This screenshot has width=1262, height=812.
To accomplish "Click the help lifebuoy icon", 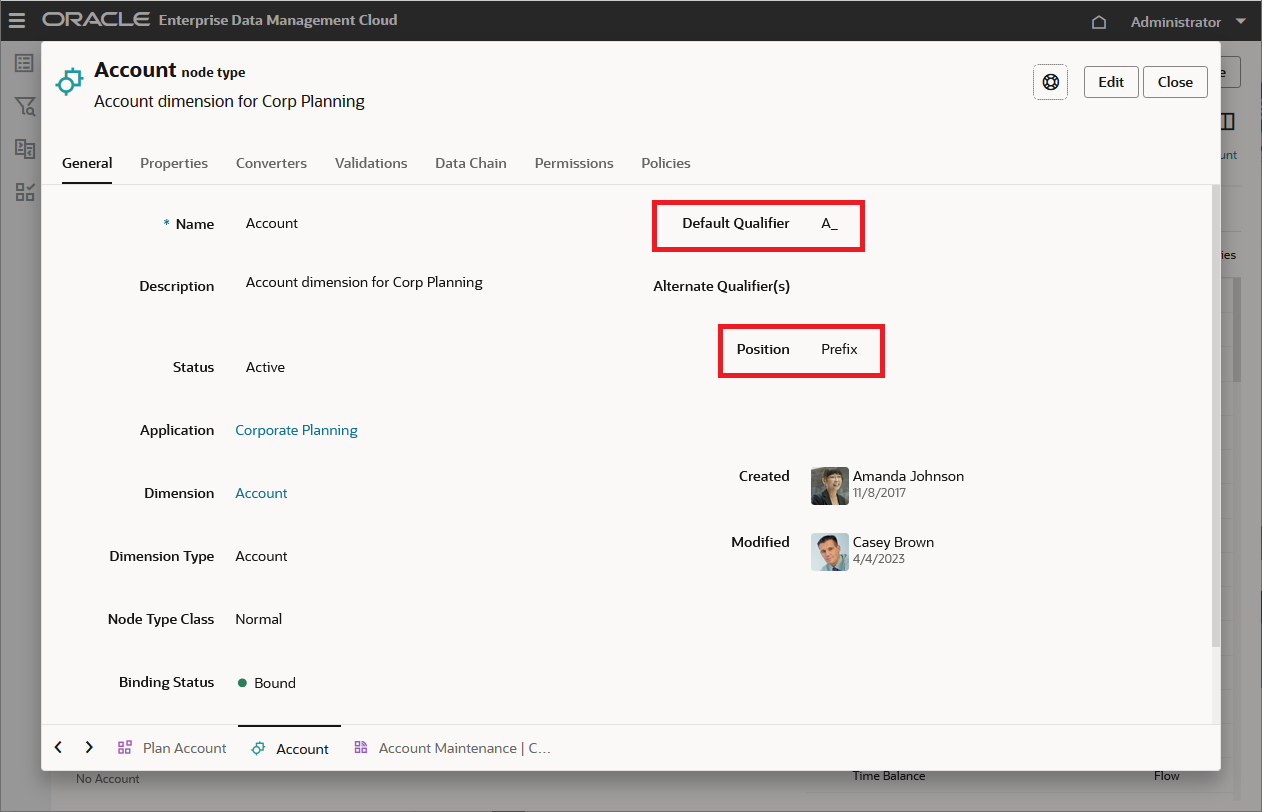I will click(1050, 82).
